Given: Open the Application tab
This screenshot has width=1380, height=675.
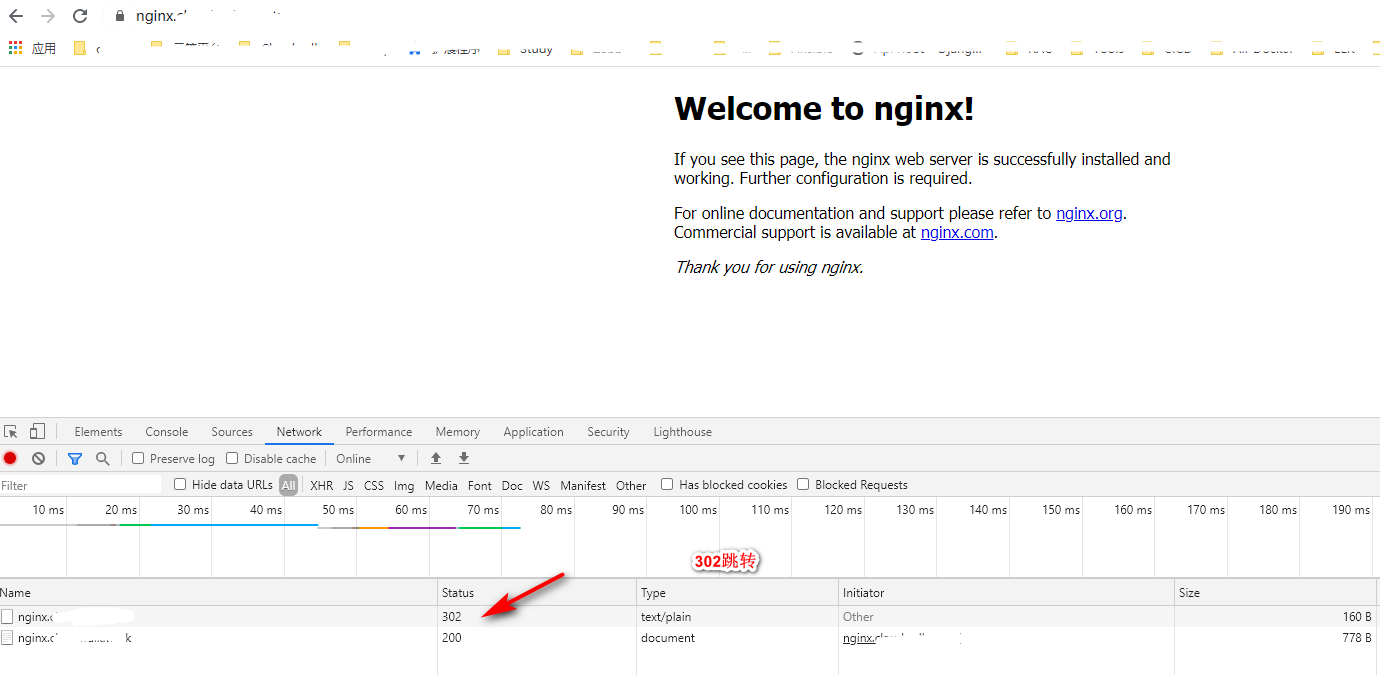Looking at the screenshot, I should coord(534,432).
